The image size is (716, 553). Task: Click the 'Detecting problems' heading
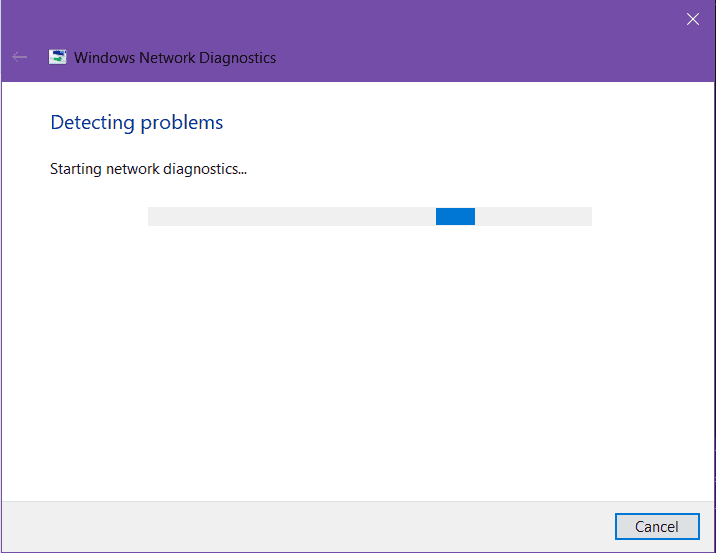(x=137, y=122)
